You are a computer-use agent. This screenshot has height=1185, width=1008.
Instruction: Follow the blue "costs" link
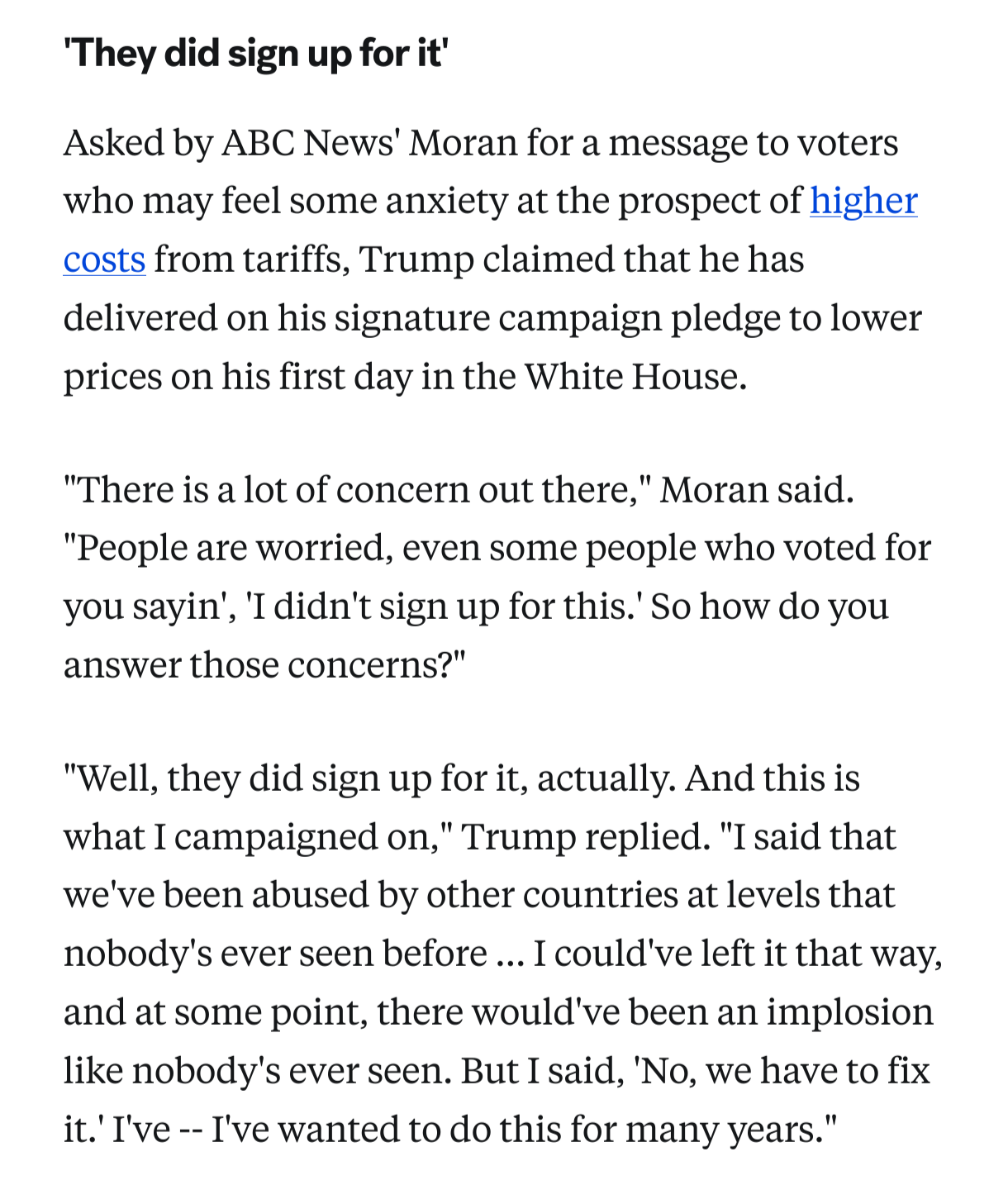[x=104, y=259]
